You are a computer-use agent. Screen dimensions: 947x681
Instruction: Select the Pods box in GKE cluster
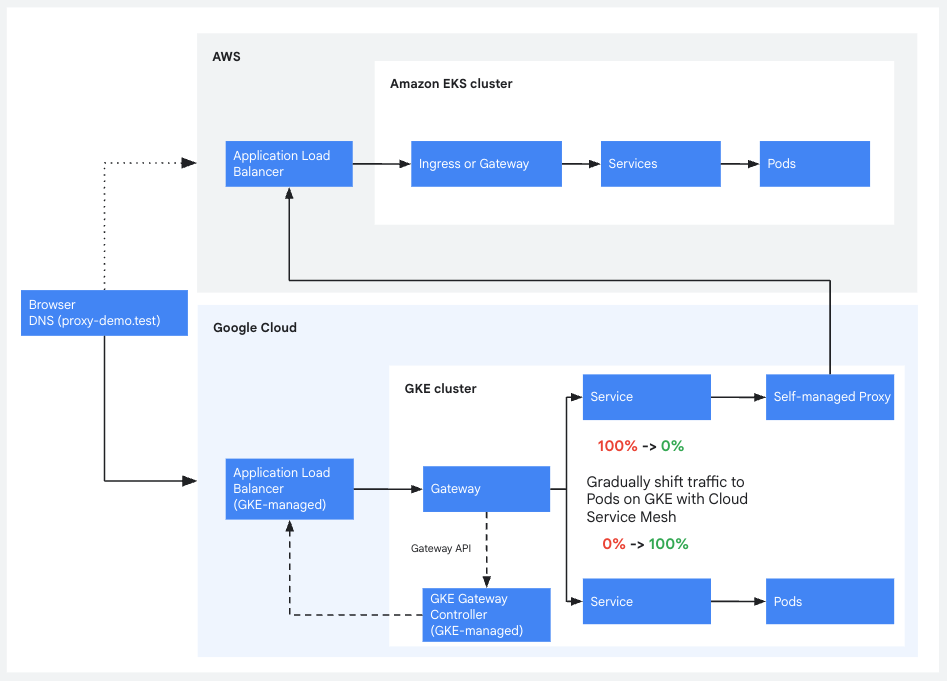click(830, 602)
